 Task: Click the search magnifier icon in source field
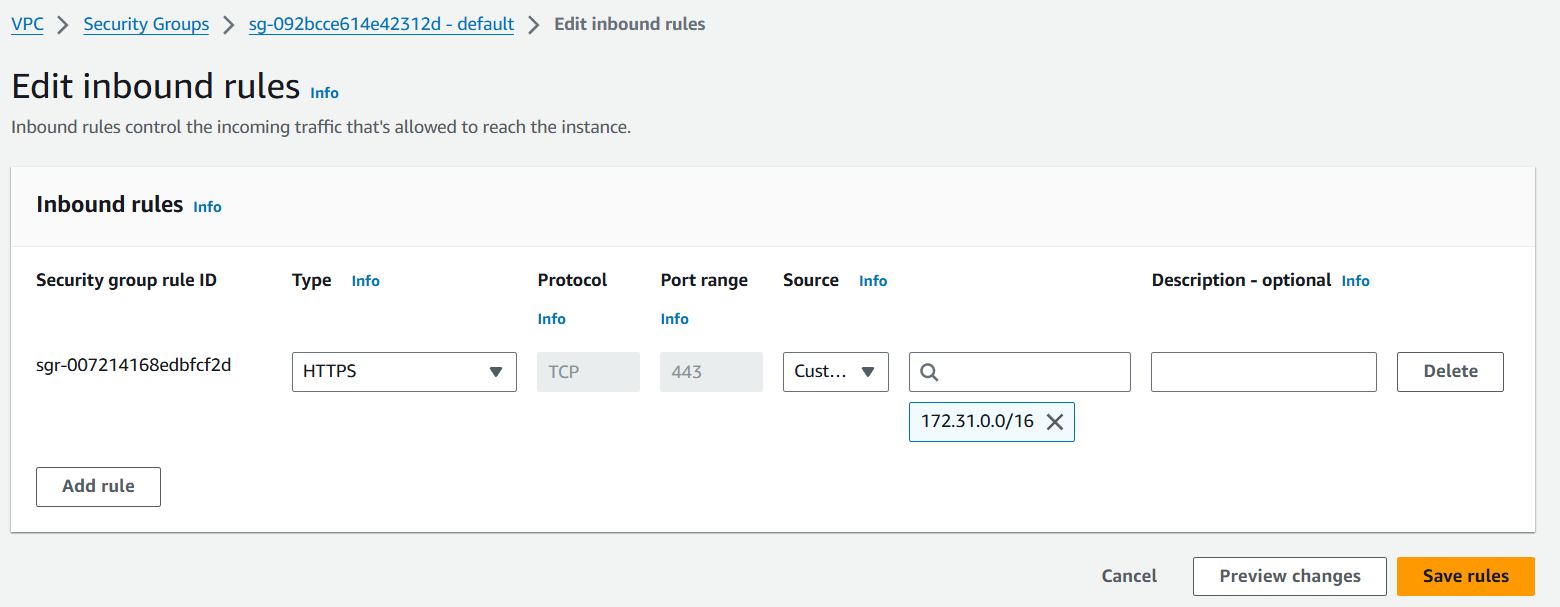[x=929, y=372]
